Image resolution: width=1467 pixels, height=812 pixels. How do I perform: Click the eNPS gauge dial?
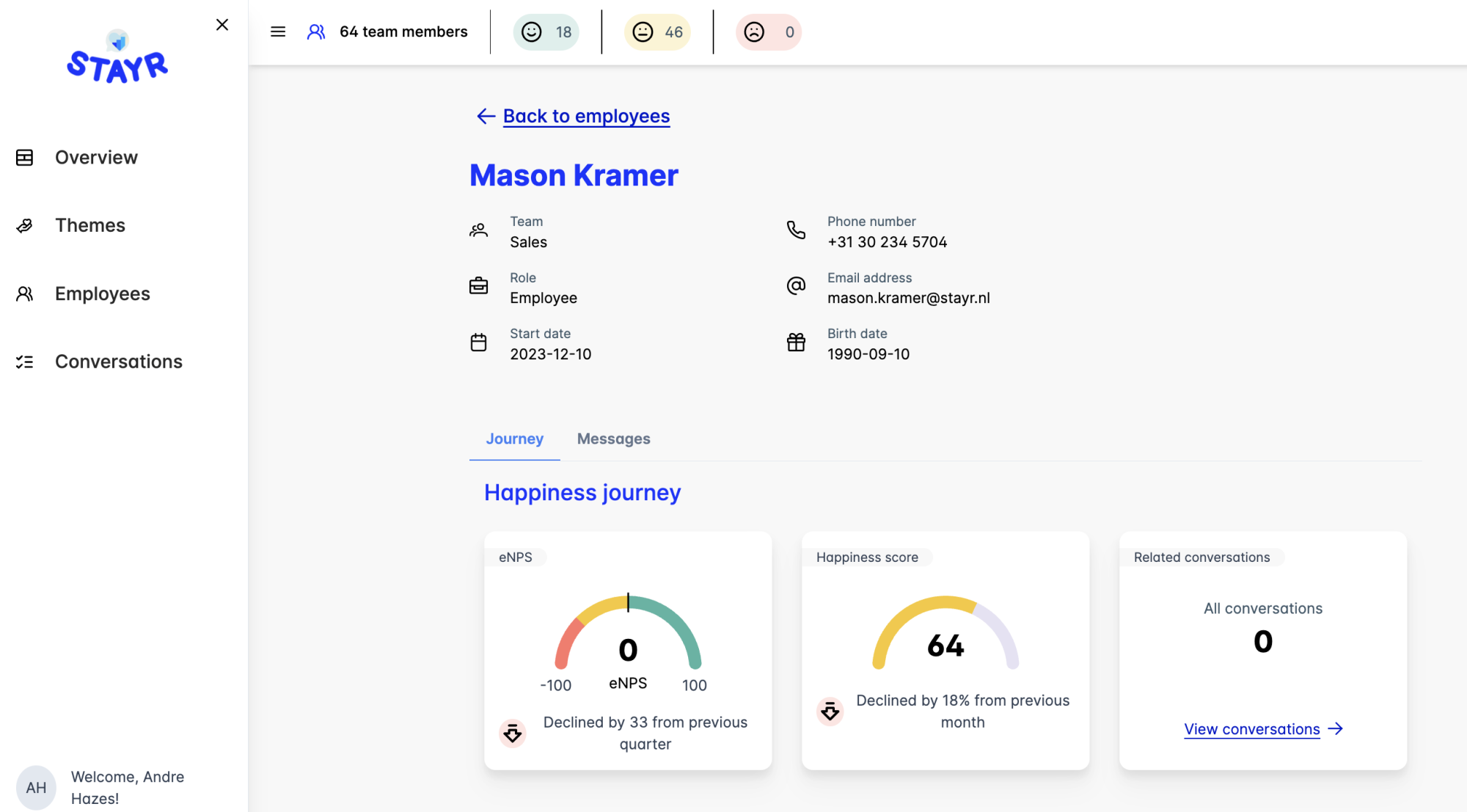[628, 632]
